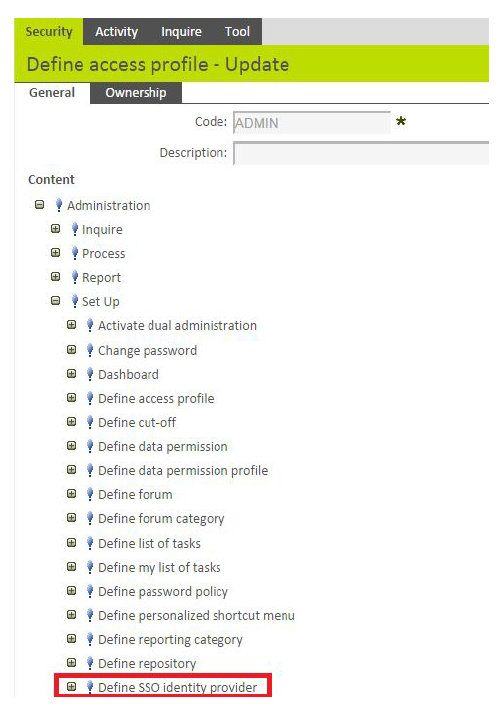
Task: Click the pin icon beside Define password policy
Action: point(90,591)
